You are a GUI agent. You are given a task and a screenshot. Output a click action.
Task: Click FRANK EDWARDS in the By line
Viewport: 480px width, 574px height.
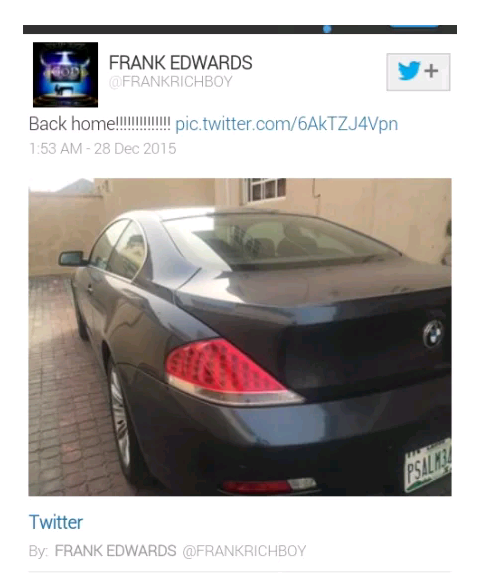(115, 551)
